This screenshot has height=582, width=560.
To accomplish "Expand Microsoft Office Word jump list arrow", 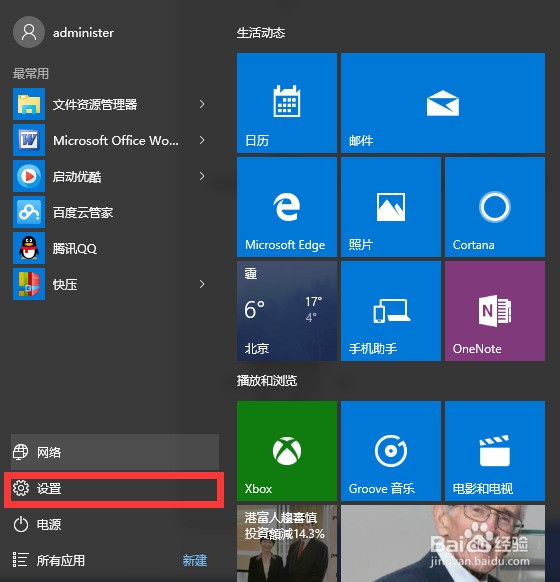I will click(202, 140).
